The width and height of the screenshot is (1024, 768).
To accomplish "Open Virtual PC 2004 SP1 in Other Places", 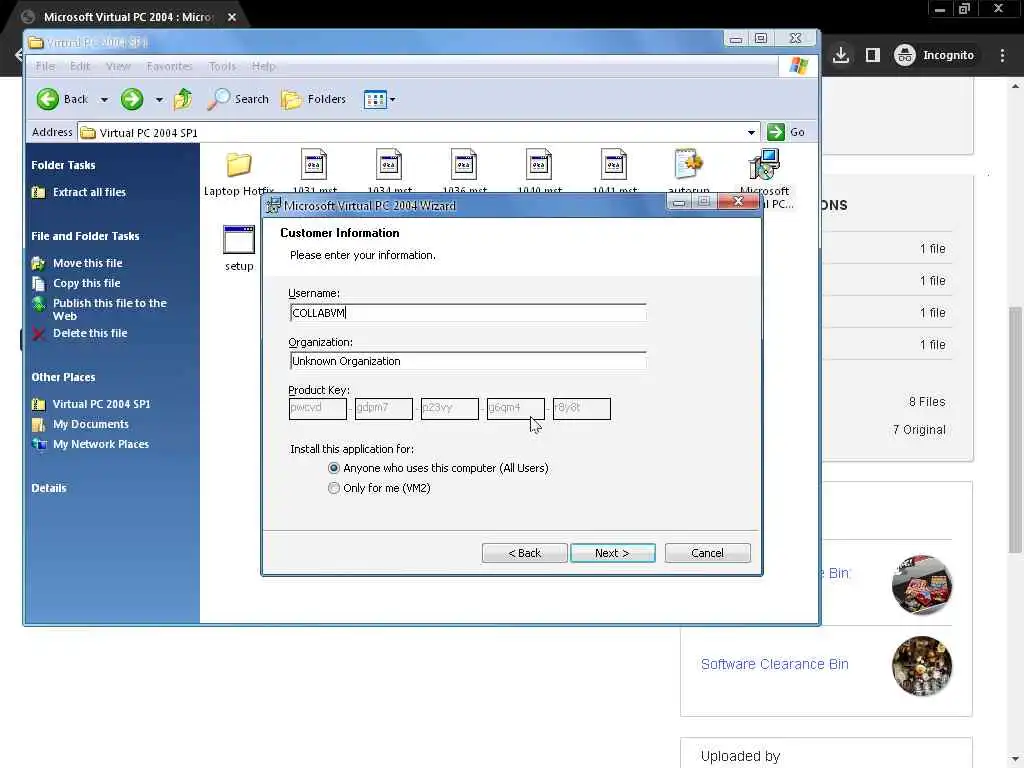I will point(101,404).
